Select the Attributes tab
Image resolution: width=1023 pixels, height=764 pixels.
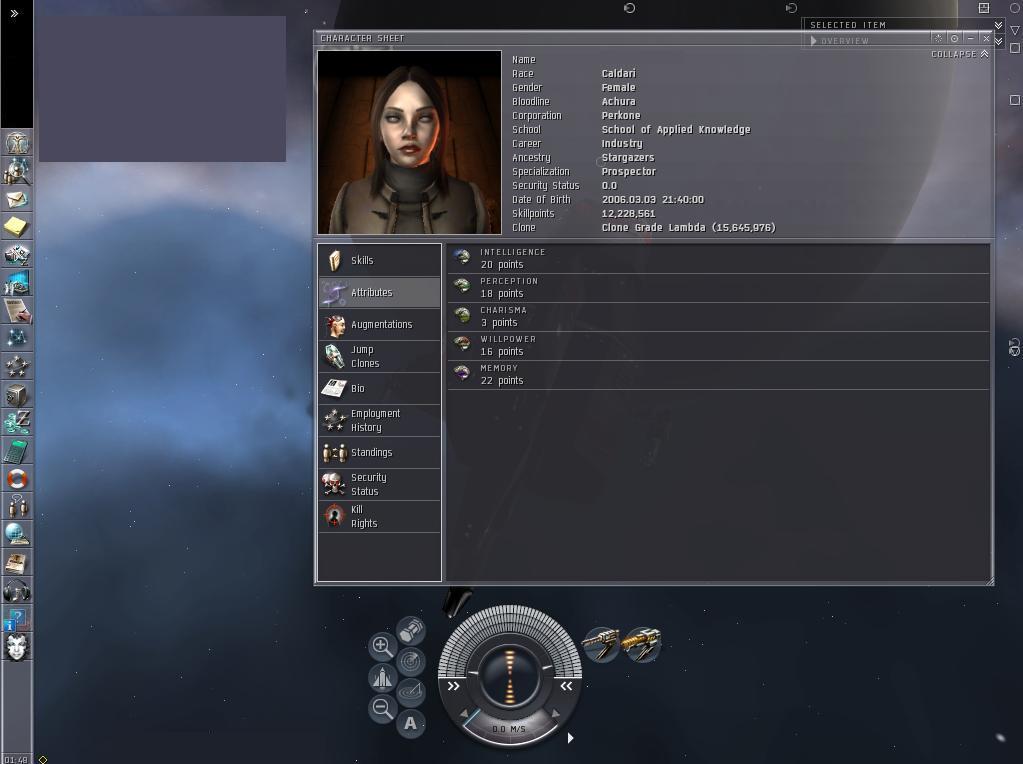pyautogui.click(x=379, y=292)
